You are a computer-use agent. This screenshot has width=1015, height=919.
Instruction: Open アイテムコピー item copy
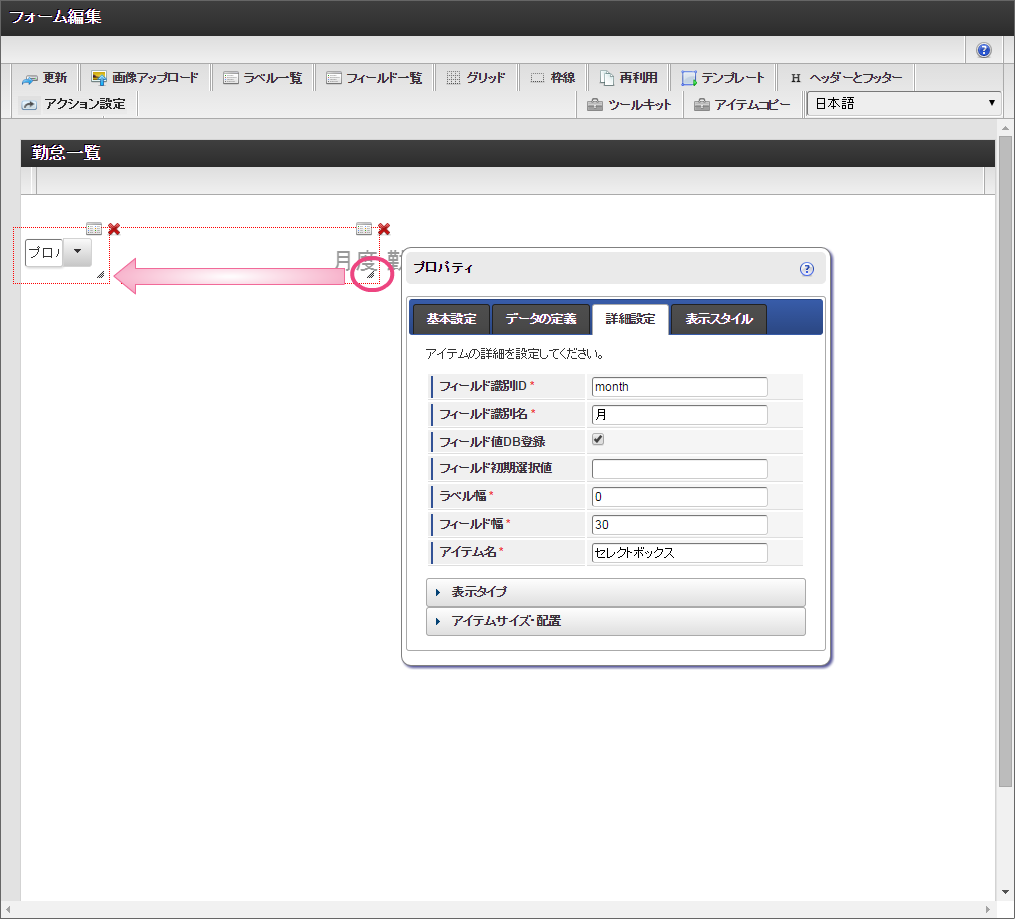click(742, 104)
